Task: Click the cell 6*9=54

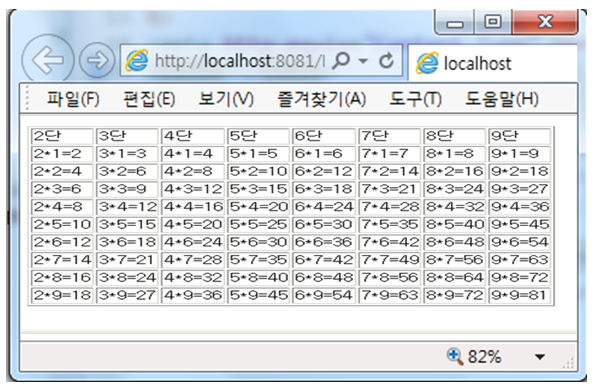Action: pyautogui.click(x=324, y=295)
